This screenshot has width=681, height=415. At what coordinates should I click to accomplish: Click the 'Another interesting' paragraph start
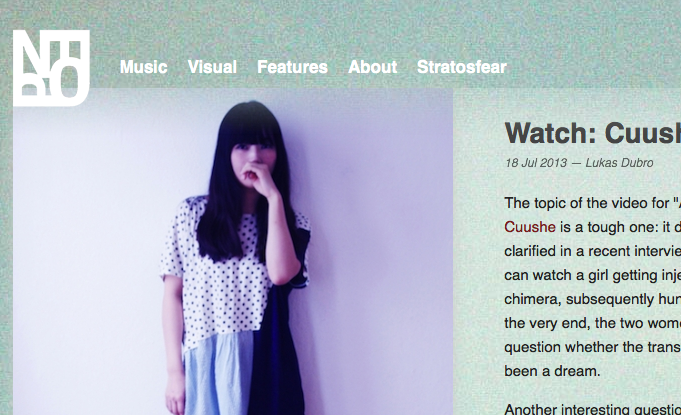click(593, 409)
